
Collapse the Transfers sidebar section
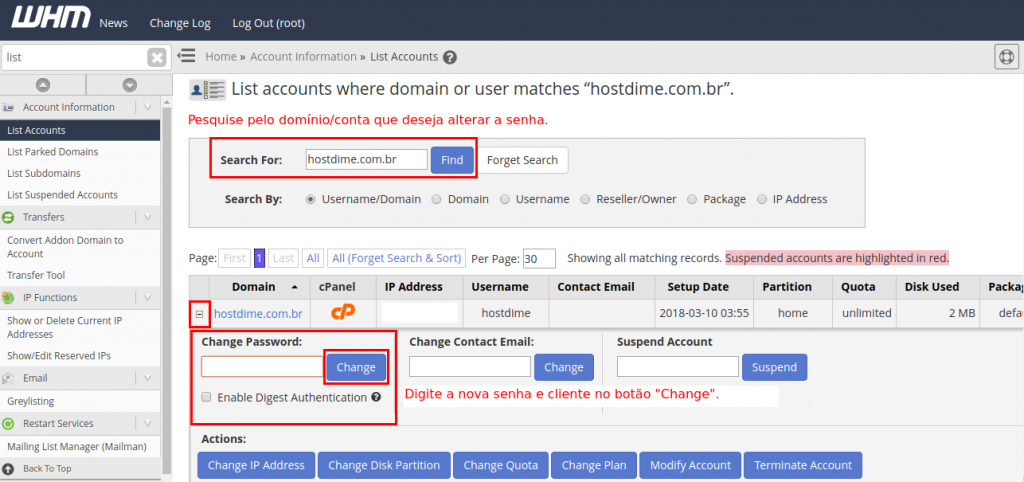coord(148,217)
